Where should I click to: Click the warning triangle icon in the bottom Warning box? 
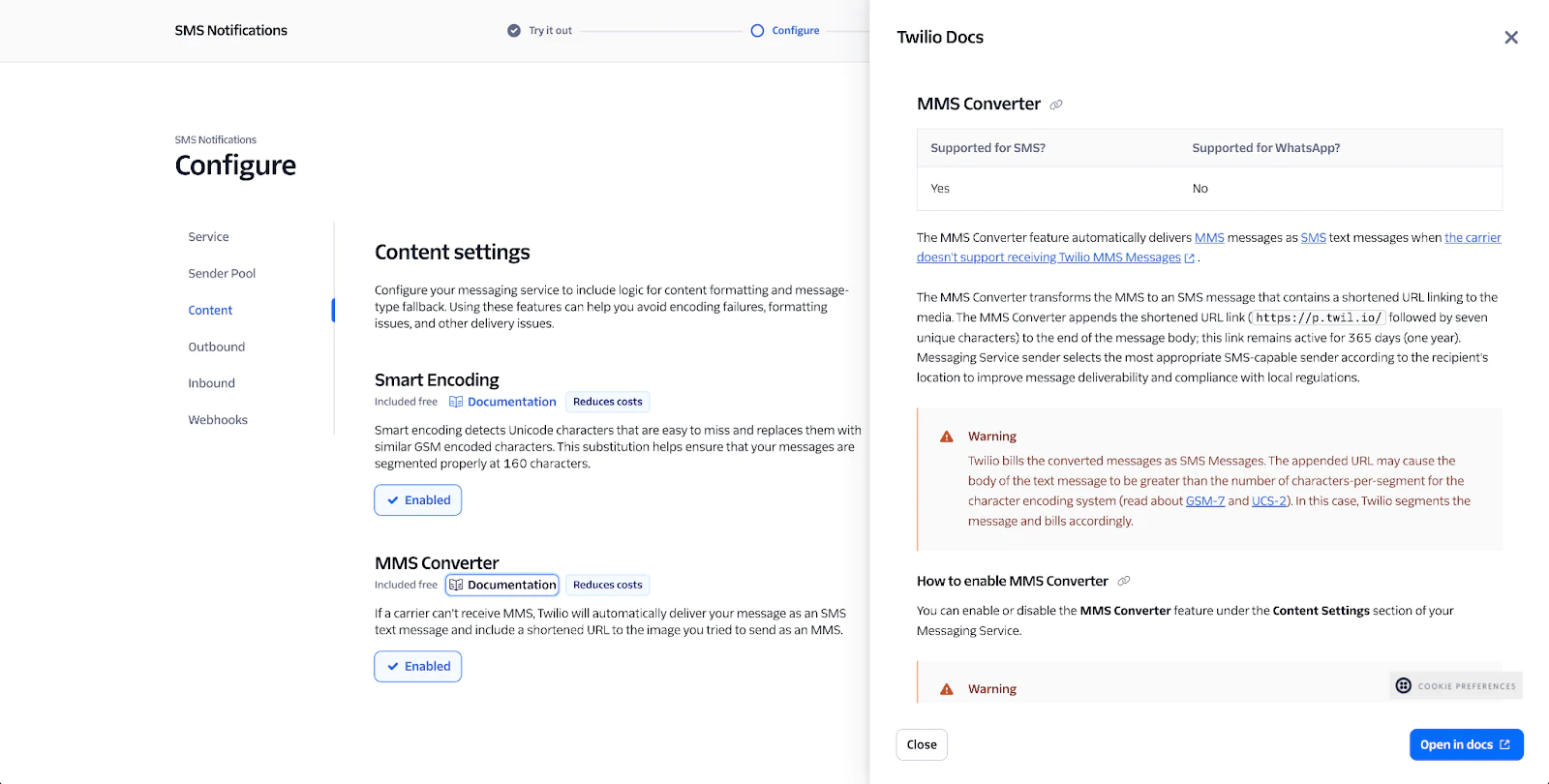(x=947, y=689)
